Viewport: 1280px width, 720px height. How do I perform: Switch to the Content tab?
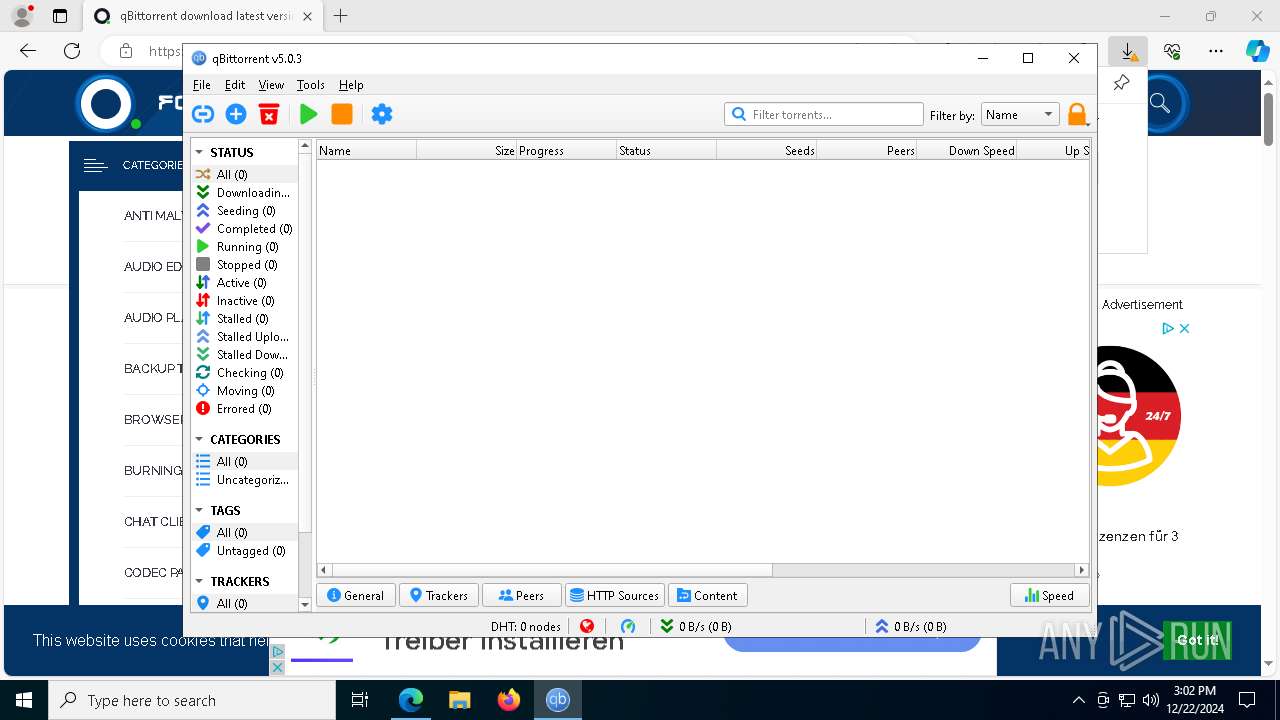(708, 595)
